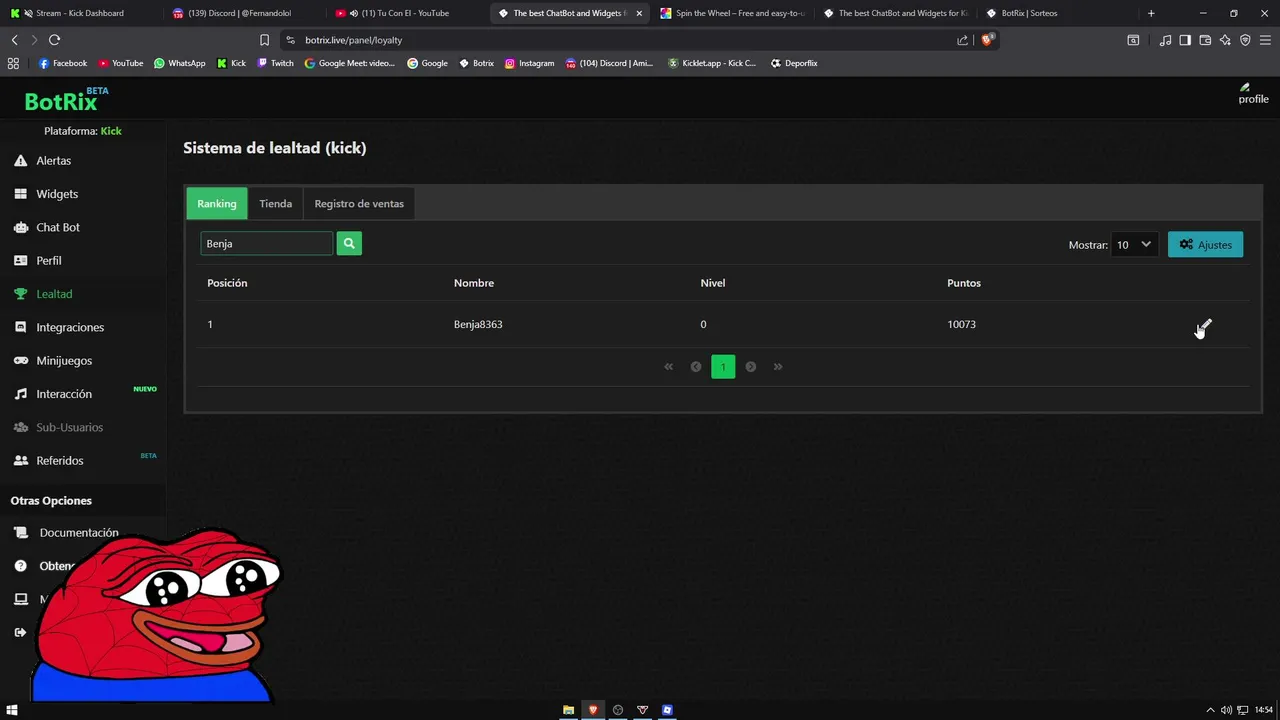
Task: Click page number 1 in pagination
Action: click(x=723, y=367)
